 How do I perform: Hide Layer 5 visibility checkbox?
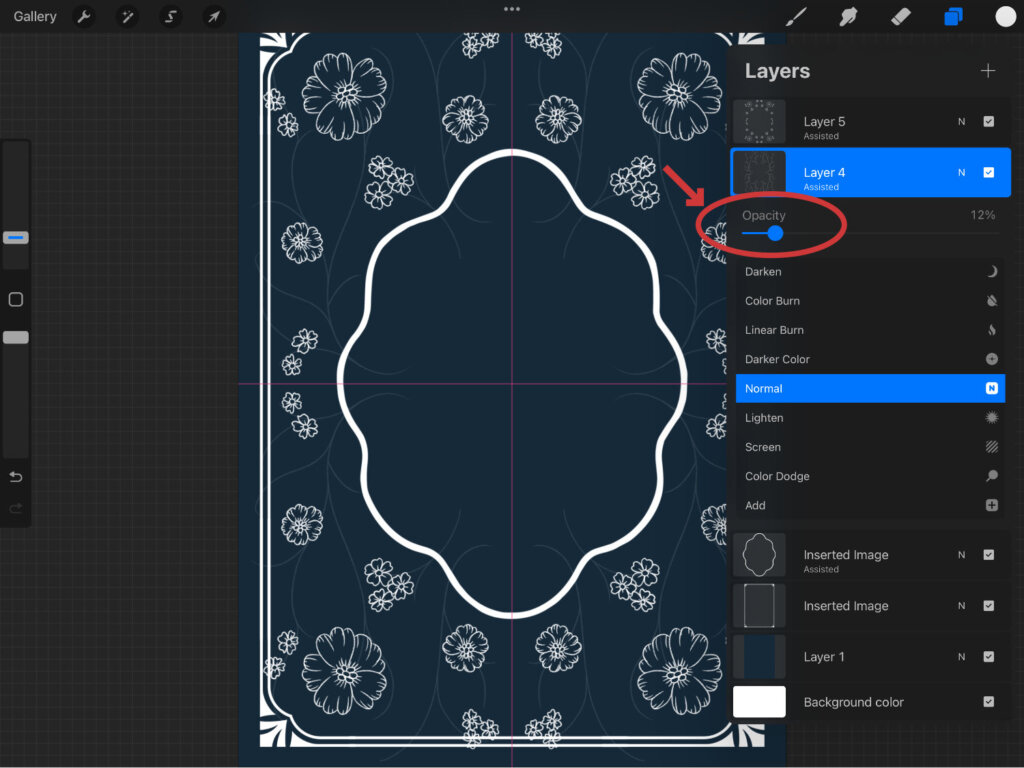coord(988,121)
